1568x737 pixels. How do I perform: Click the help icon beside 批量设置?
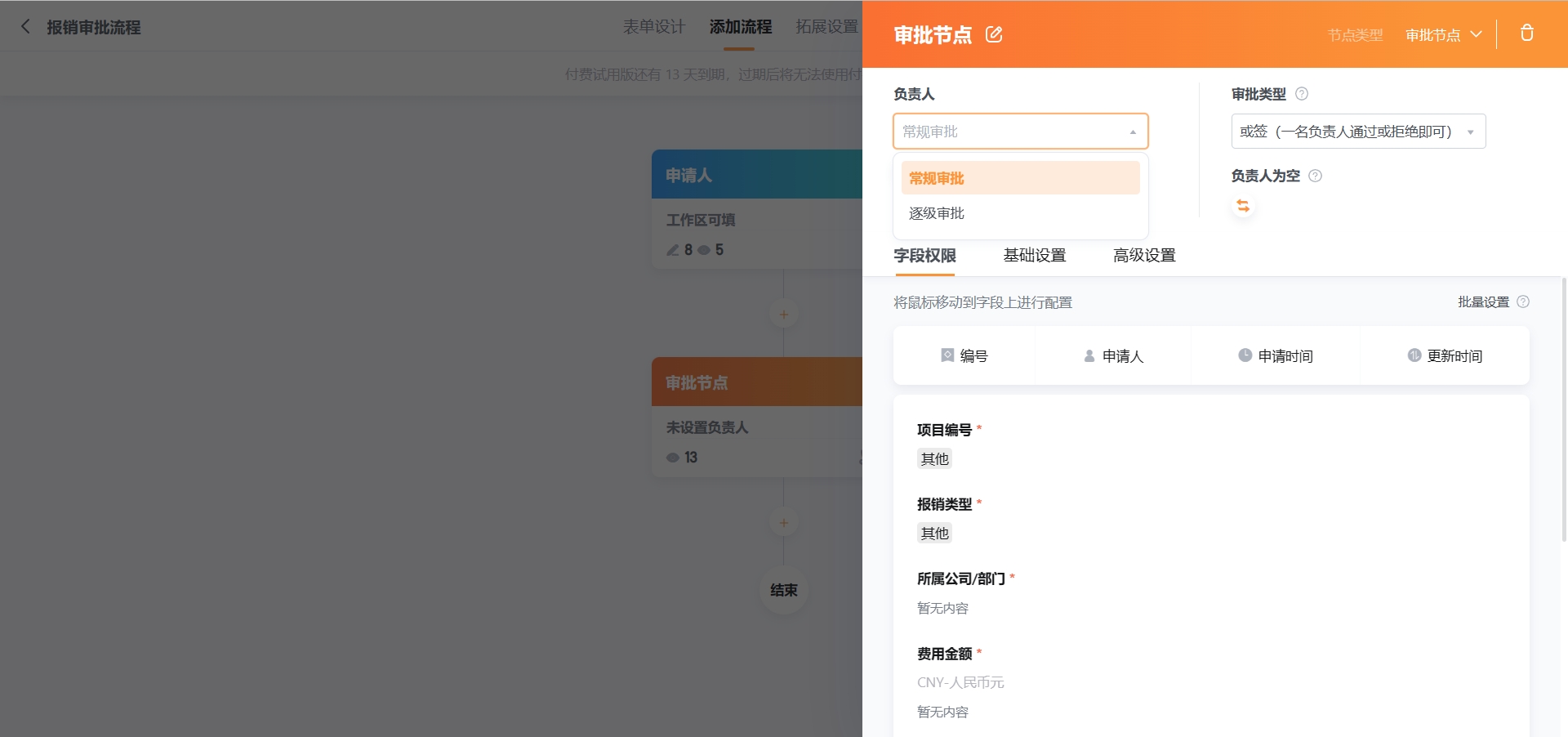coord(1523,302)
